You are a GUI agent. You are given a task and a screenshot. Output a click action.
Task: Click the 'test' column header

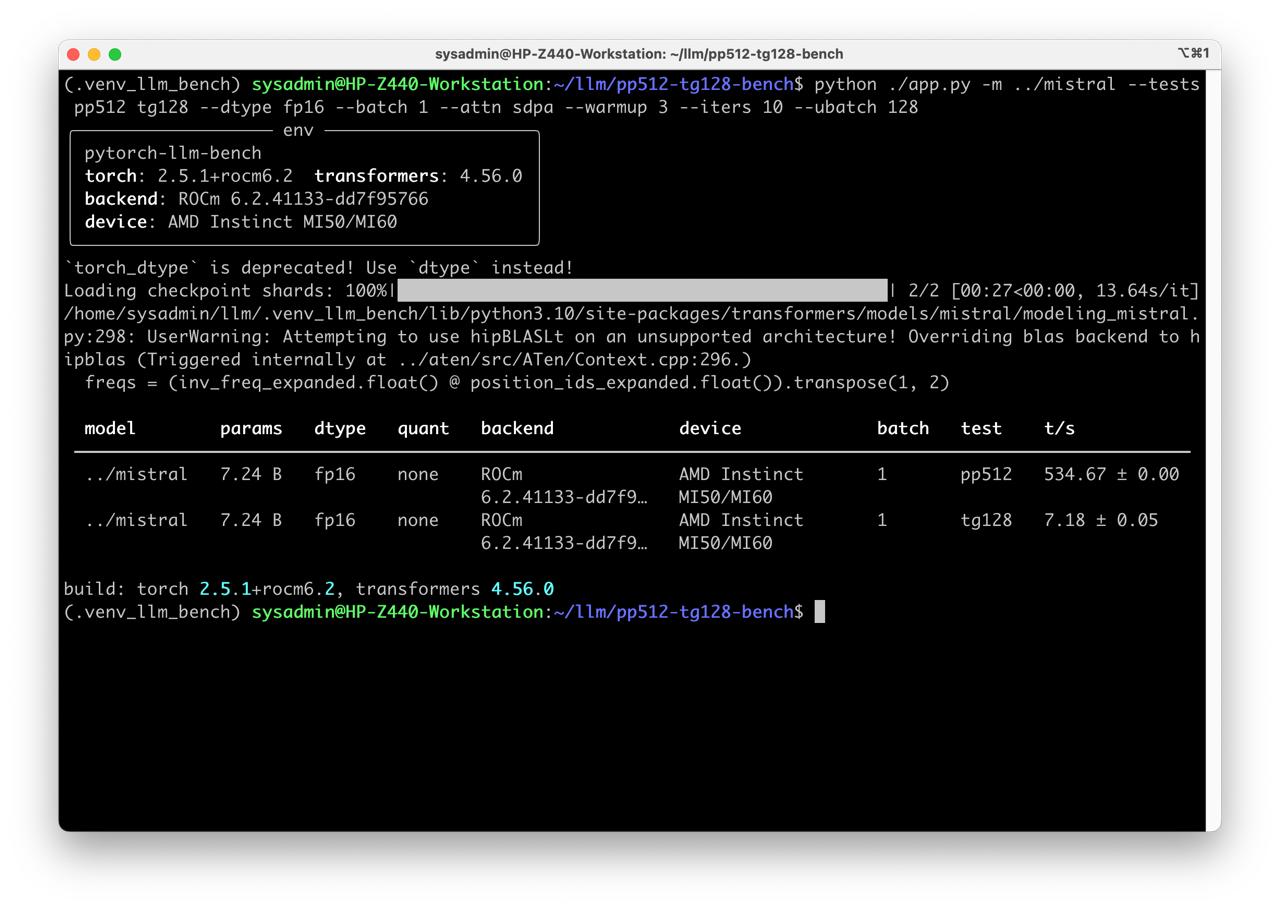981,428
